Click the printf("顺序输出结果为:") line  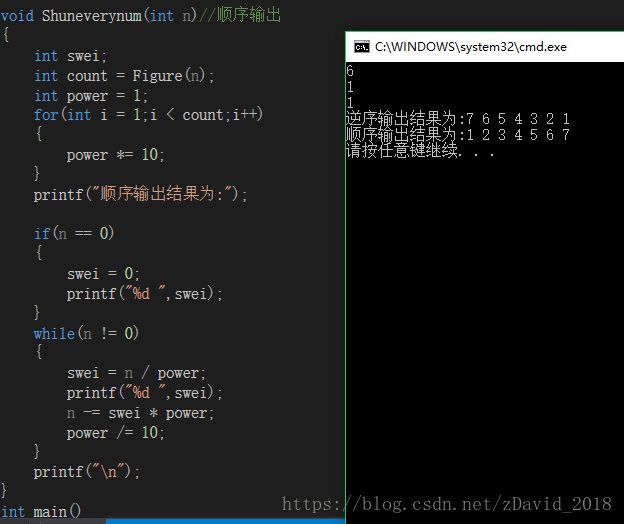(140, 194)
